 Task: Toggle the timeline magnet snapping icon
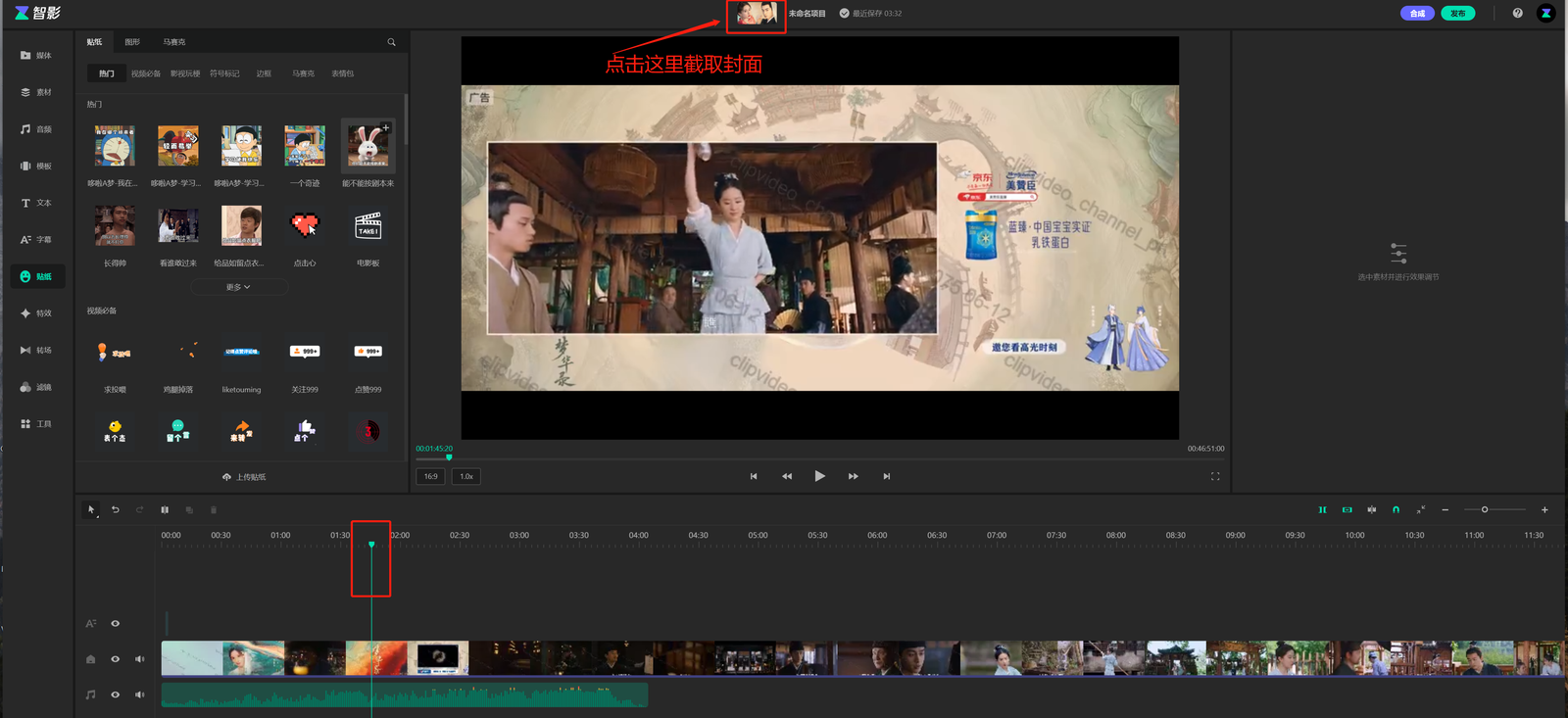point(1396,509)
